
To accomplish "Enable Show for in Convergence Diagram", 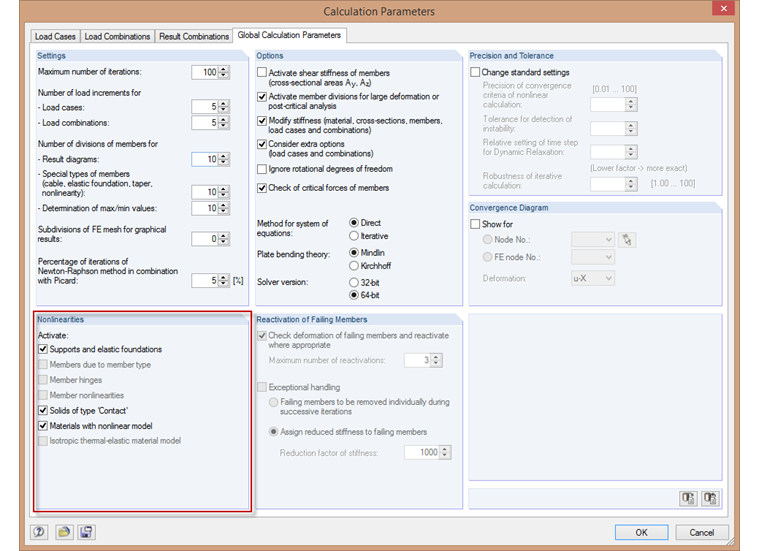I will coord(475,224).
